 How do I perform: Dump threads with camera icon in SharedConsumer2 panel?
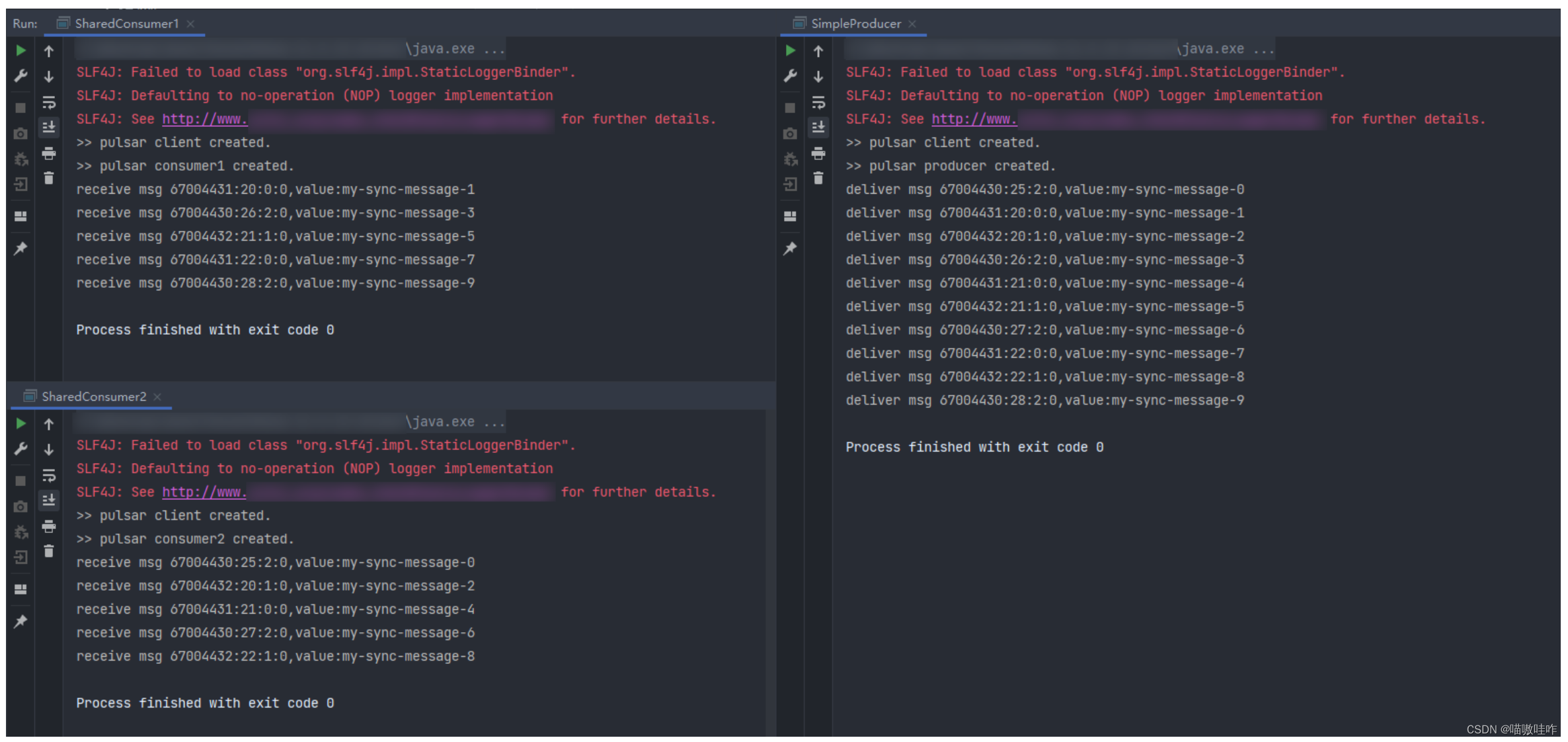tap(20, 507)
